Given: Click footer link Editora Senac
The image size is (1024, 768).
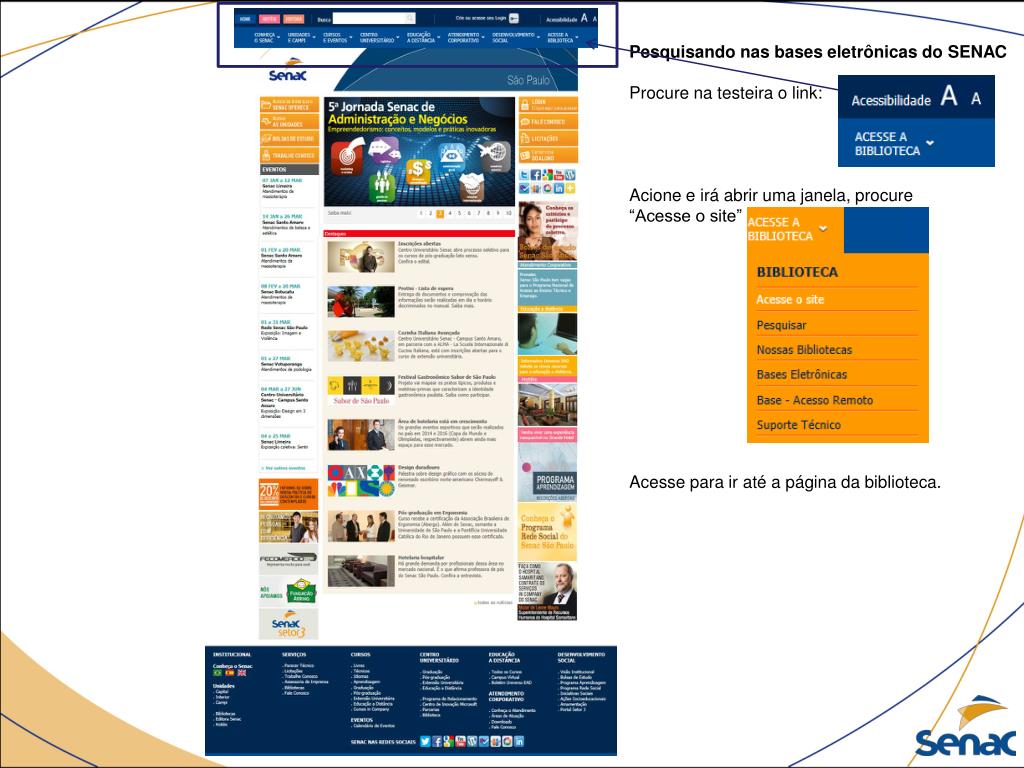Looking at the screenshot, I should (x=228, y=719).
